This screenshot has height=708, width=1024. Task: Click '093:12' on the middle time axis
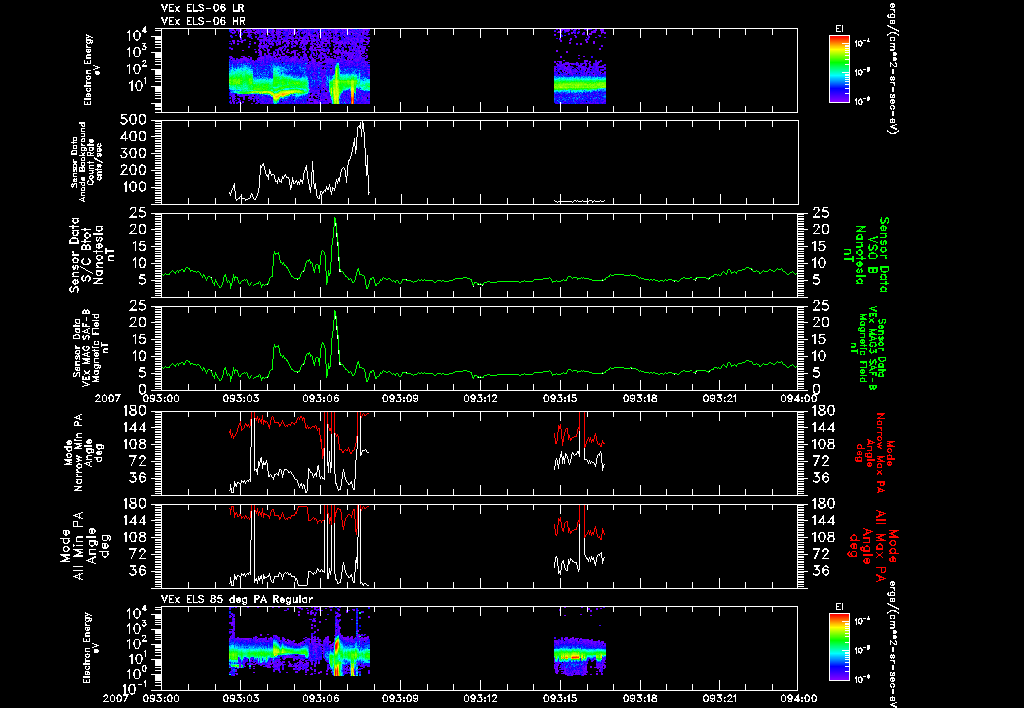[481, 398]
